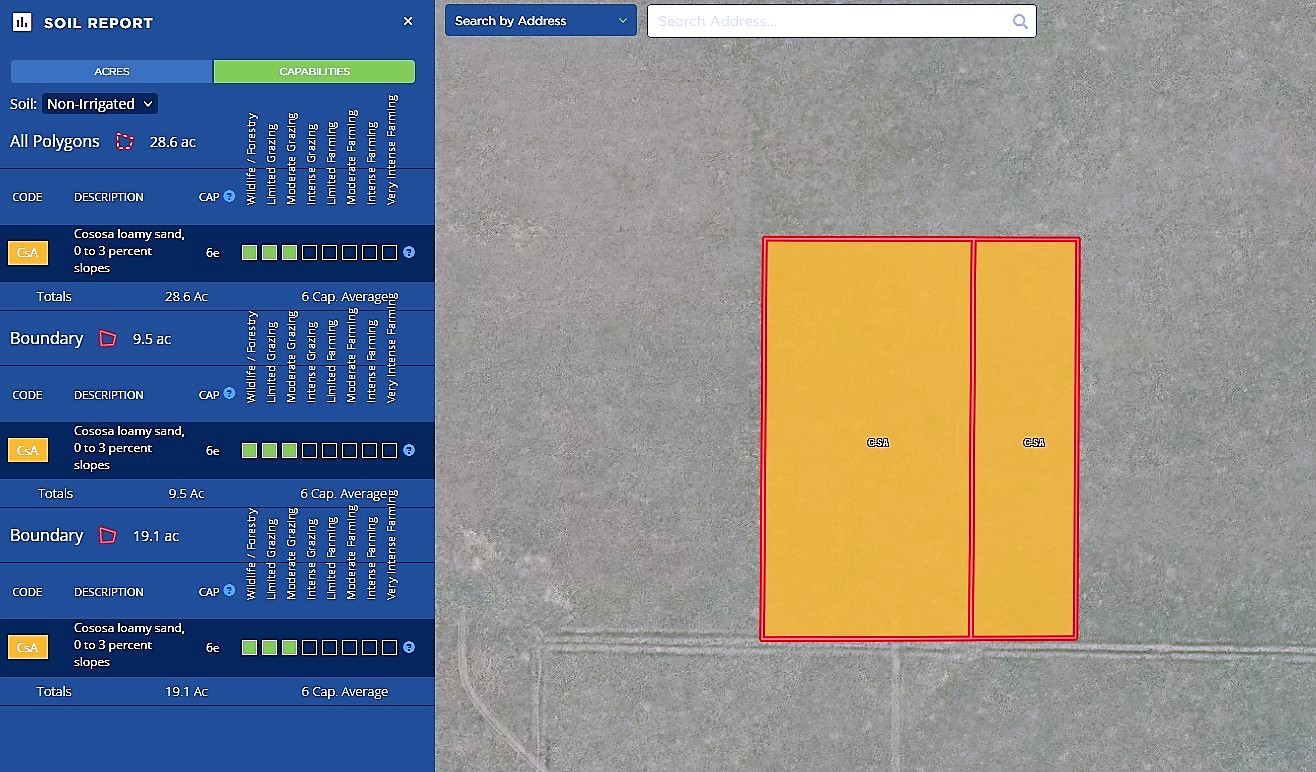Select the CAPABILITIES tab

[x=314, y=72]
